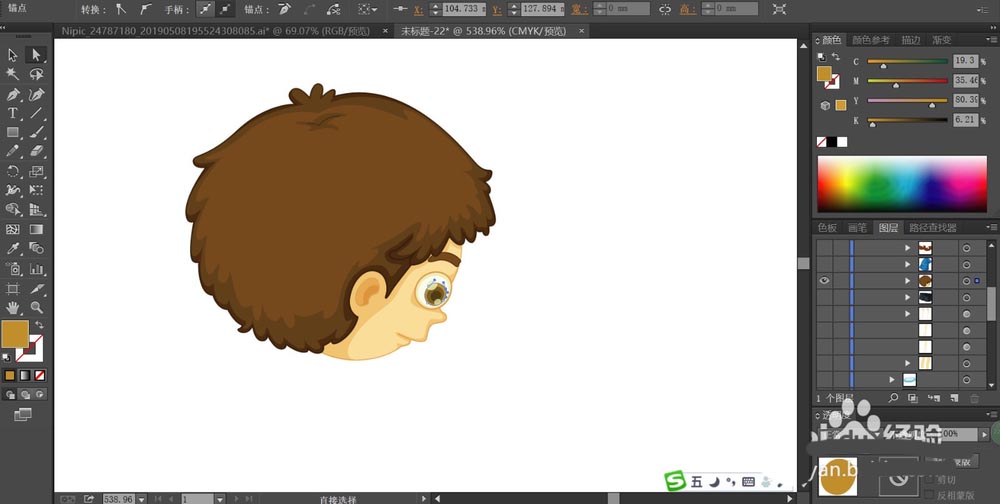Screen dimensions: 1000x504
Task: Select the Hand tool
Action: pyautogui.click(x=13, y=308)
